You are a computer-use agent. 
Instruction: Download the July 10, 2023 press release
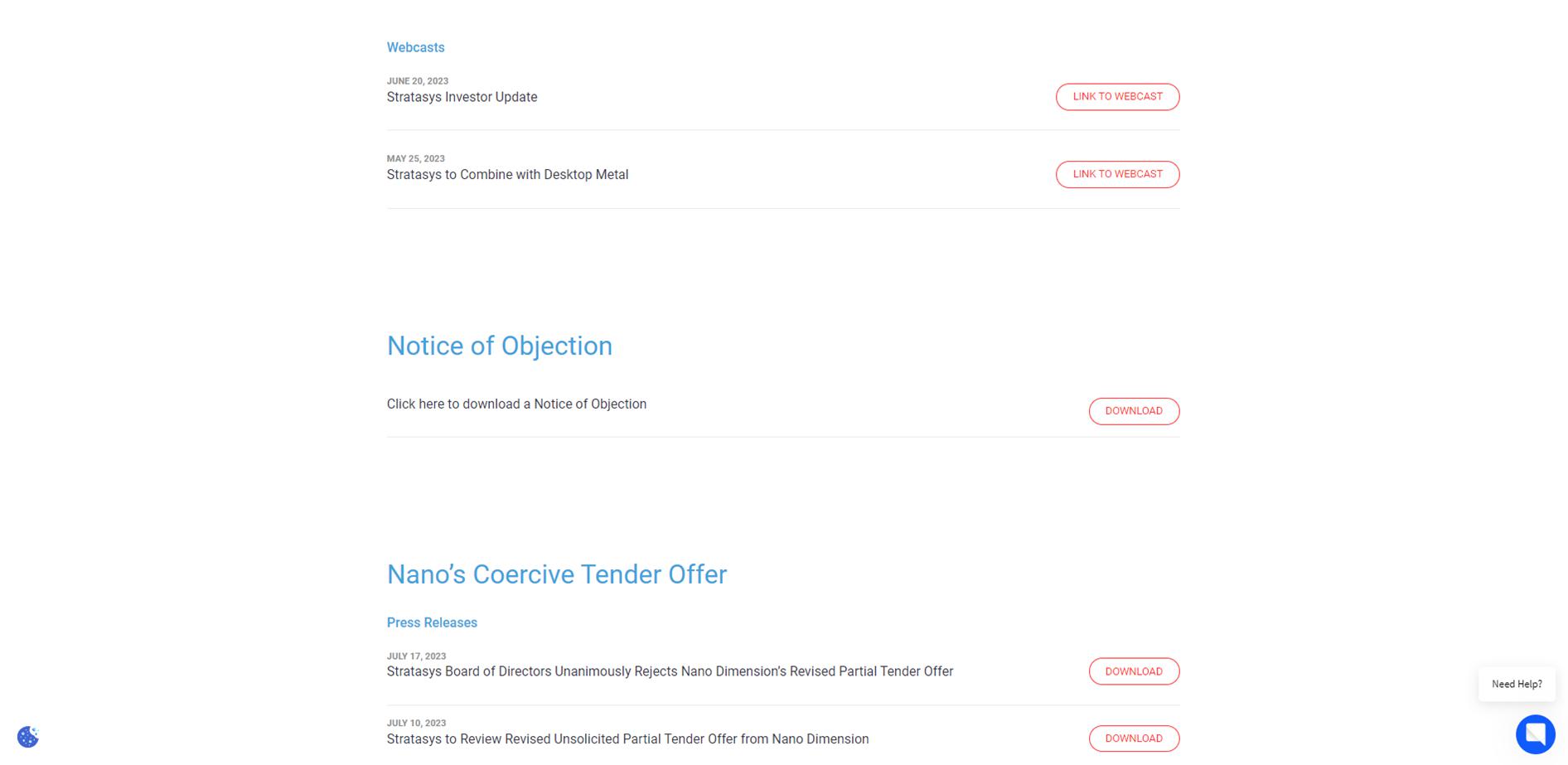pyautogui.click(x=1133, y=738)
